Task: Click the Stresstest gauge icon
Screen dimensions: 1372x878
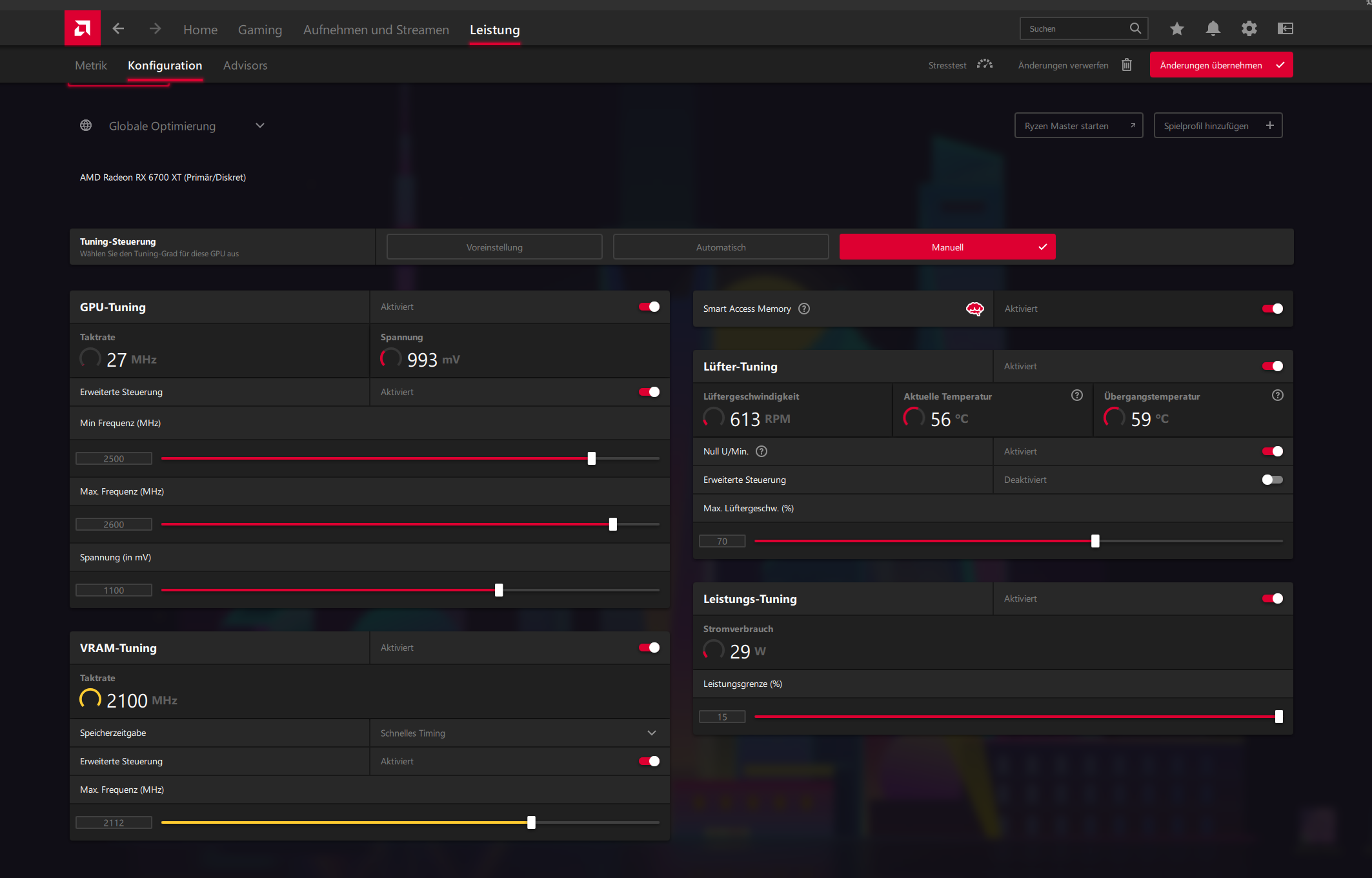Action: [x=984, y=65]
